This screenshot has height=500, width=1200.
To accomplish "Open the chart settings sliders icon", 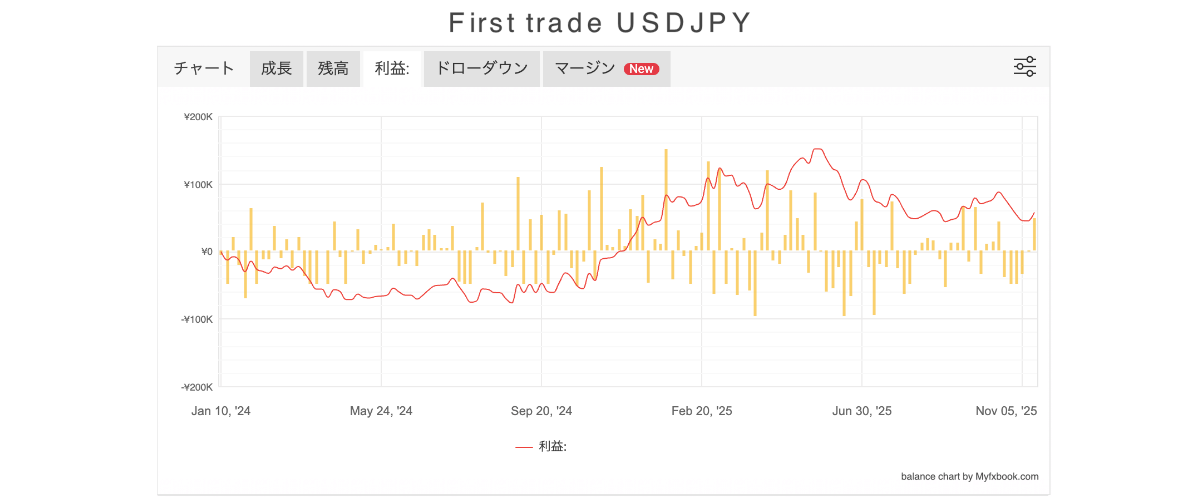I will tap(1025, 68).
